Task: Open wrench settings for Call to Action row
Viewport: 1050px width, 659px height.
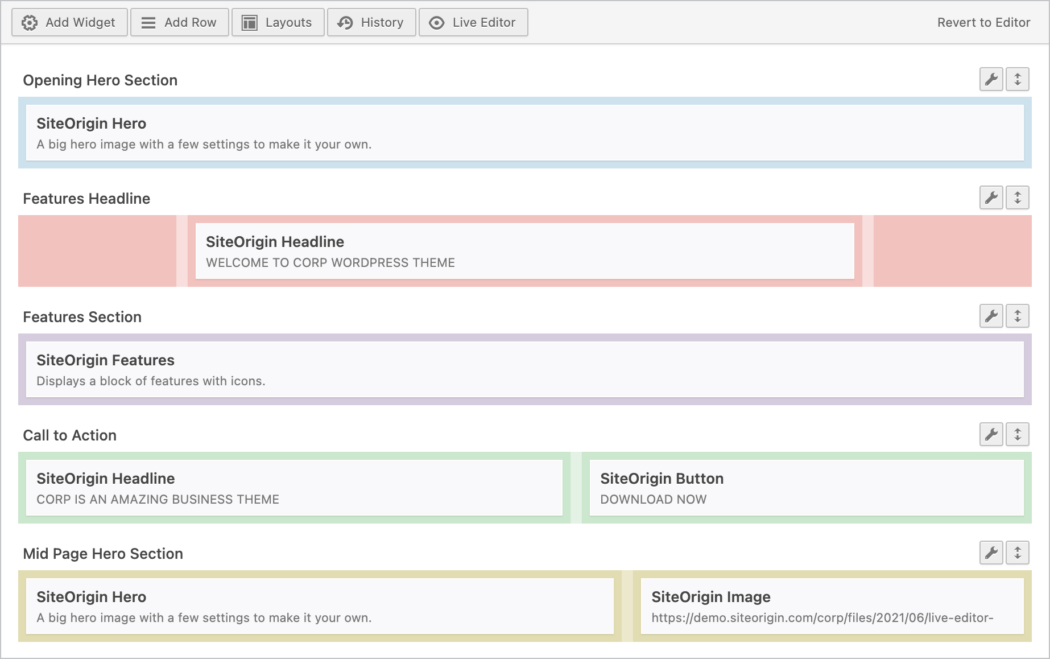Action: click(991, 433)
